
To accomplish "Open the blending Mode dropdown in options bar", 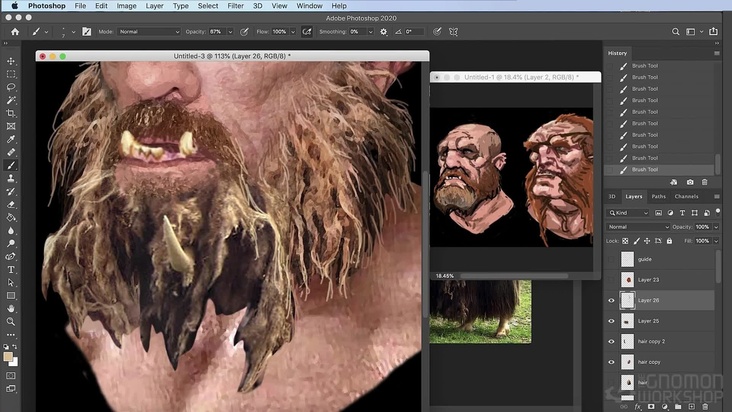I will click(148, 32).
